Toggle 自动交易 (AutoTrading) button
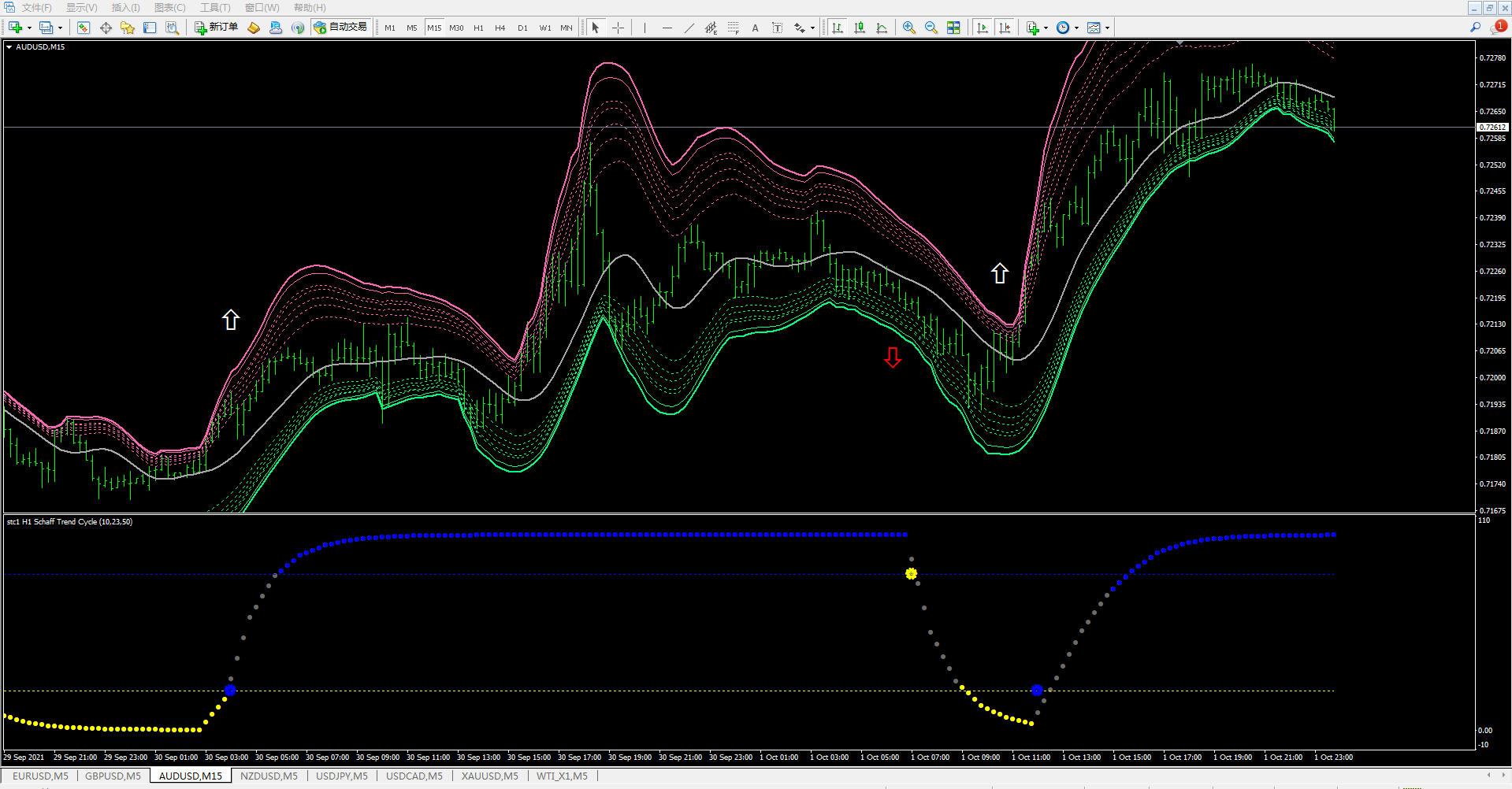 tap(340, 28)
